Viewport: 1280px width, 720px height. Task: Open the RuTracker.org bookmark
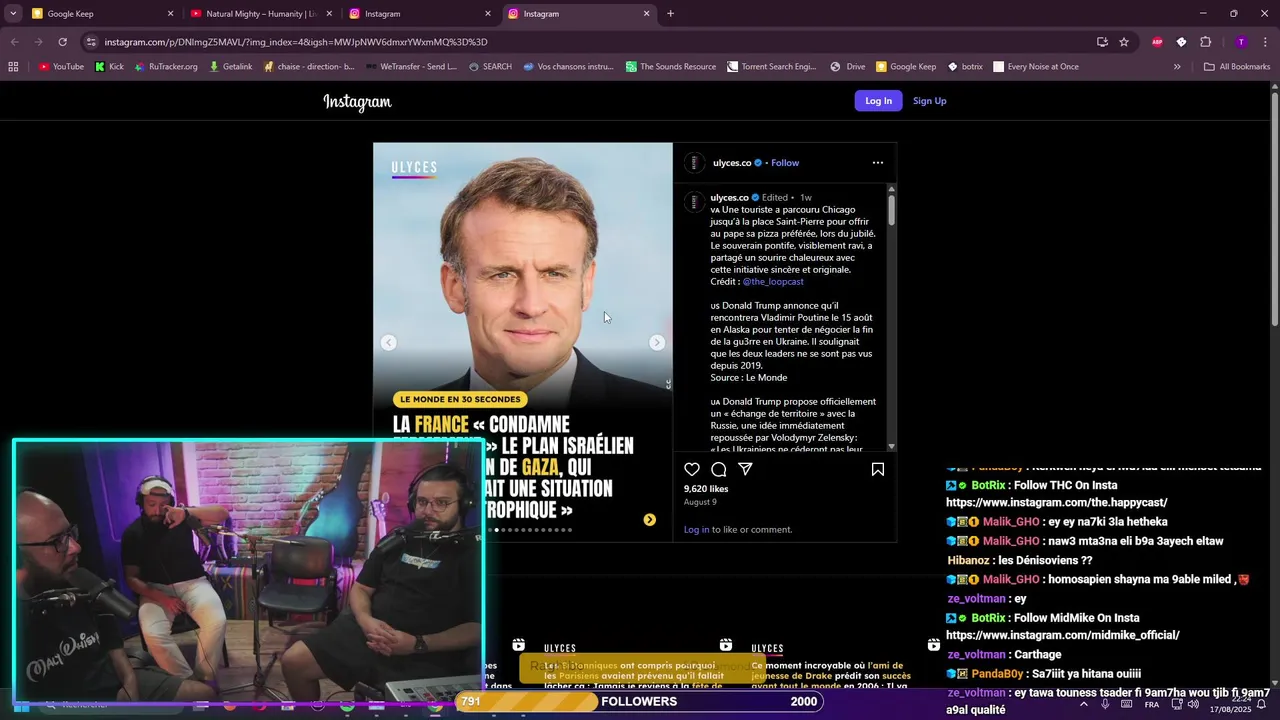(166, 67)
